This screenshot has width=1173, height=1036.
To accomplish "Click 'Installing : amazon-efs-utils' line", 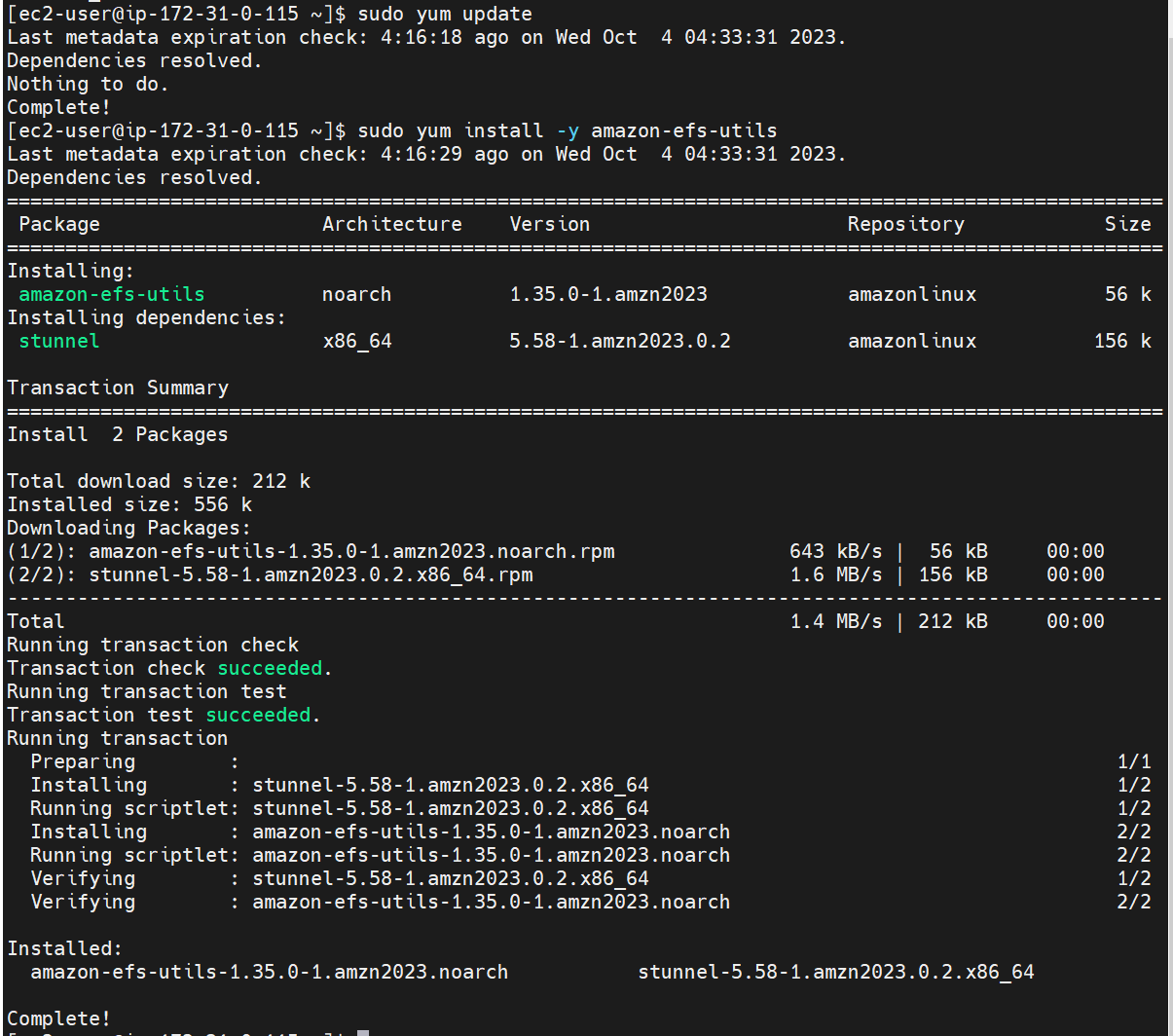I will [591, 832].
